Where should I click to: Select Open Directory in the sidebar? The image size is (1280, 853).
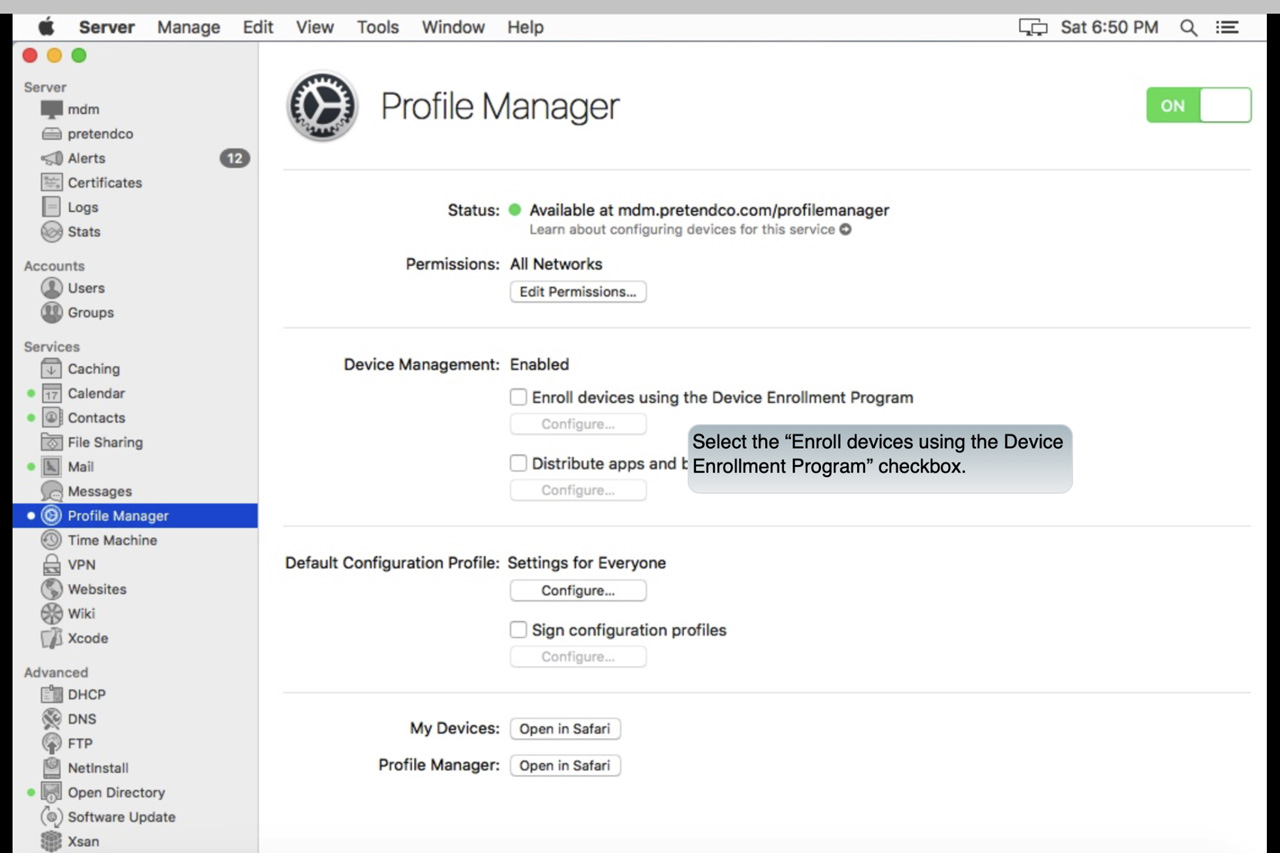click(116, 792)
